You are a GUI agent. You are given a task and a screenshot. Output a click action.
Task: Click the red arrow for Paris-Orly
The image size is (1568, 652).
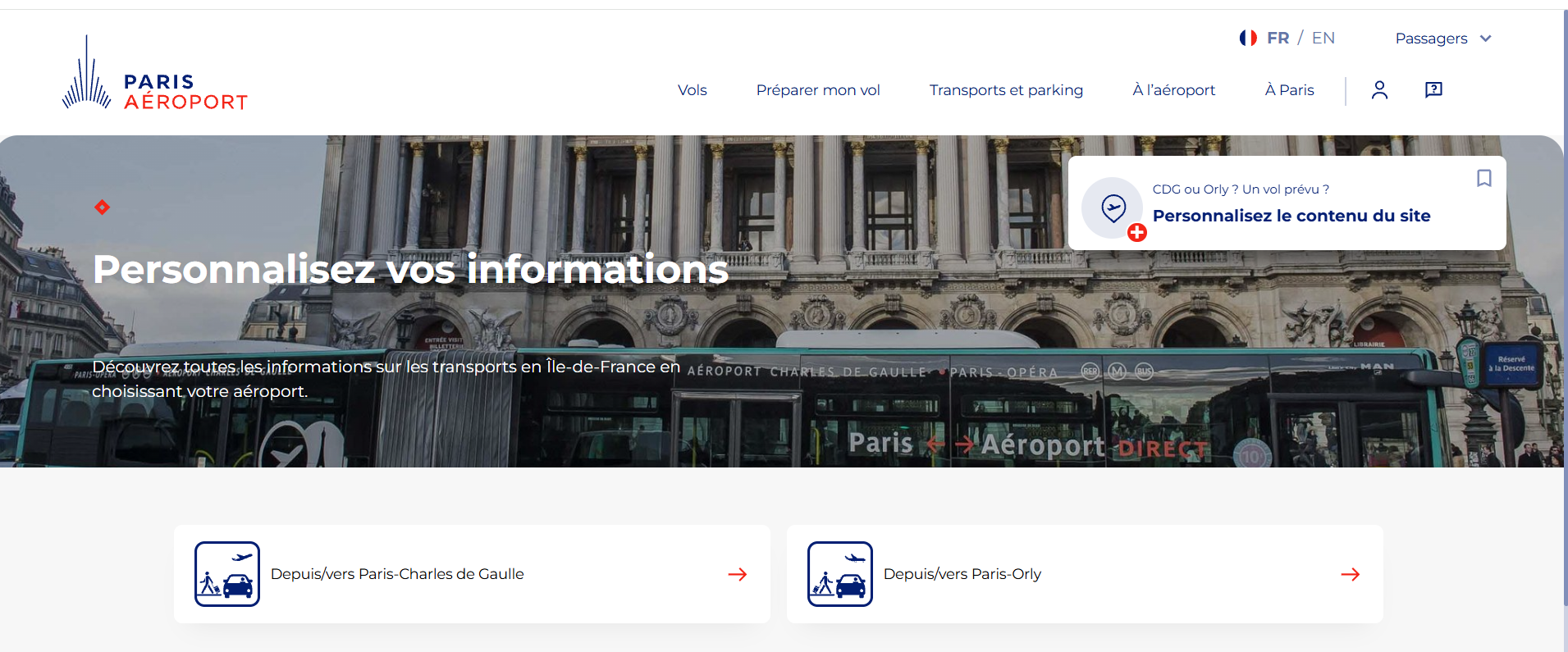[1351, 574]
